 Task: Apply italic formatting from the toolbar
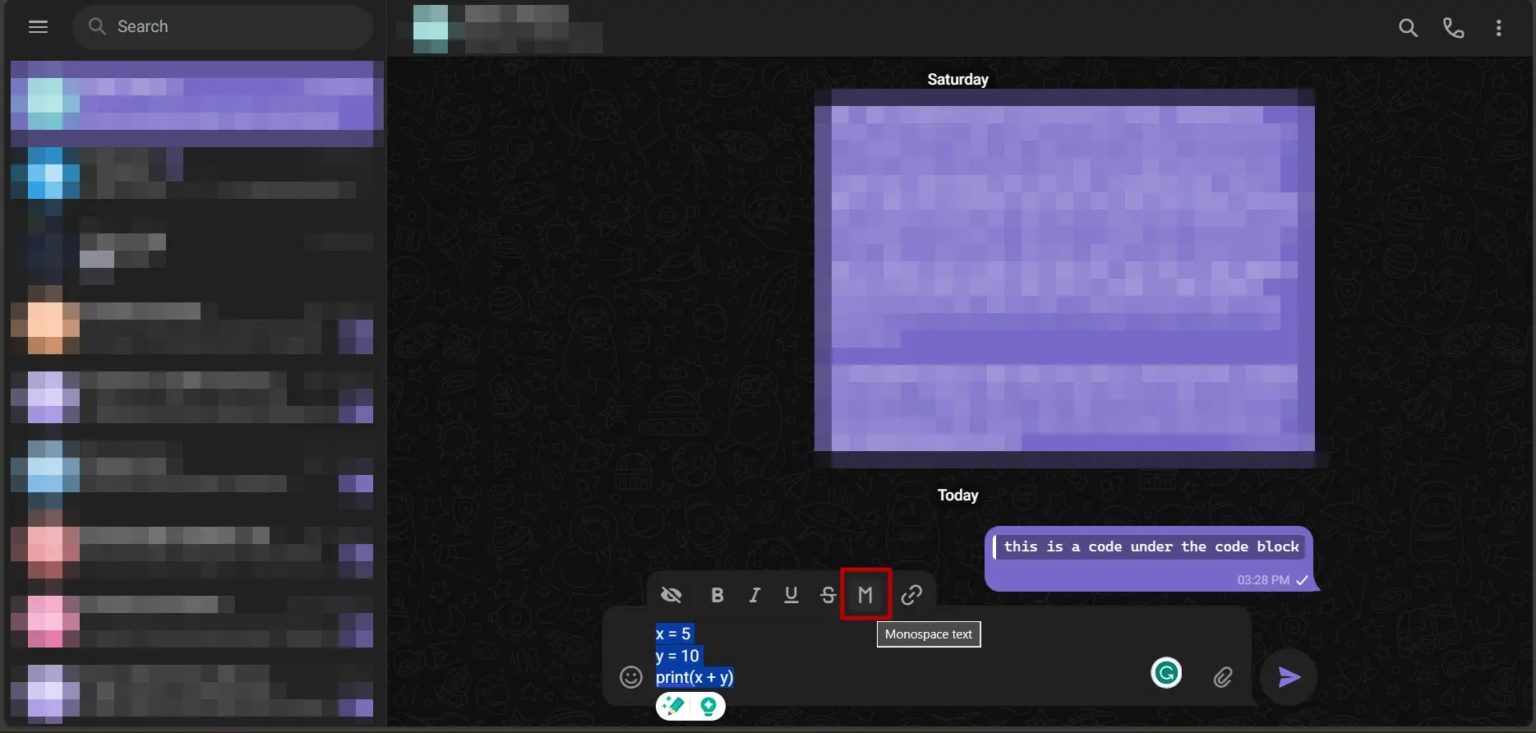754,594
